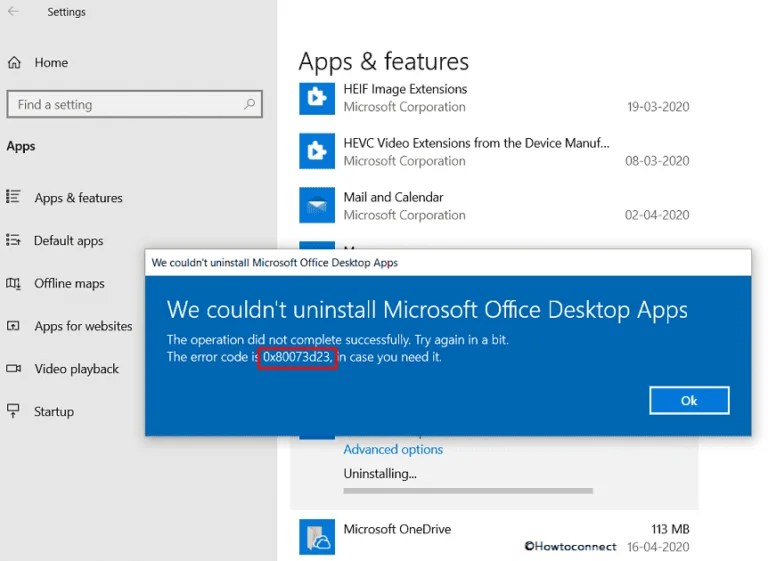768x561 pixels.
Task: Click the Uninstalling... status text
Action: [380, 474]
